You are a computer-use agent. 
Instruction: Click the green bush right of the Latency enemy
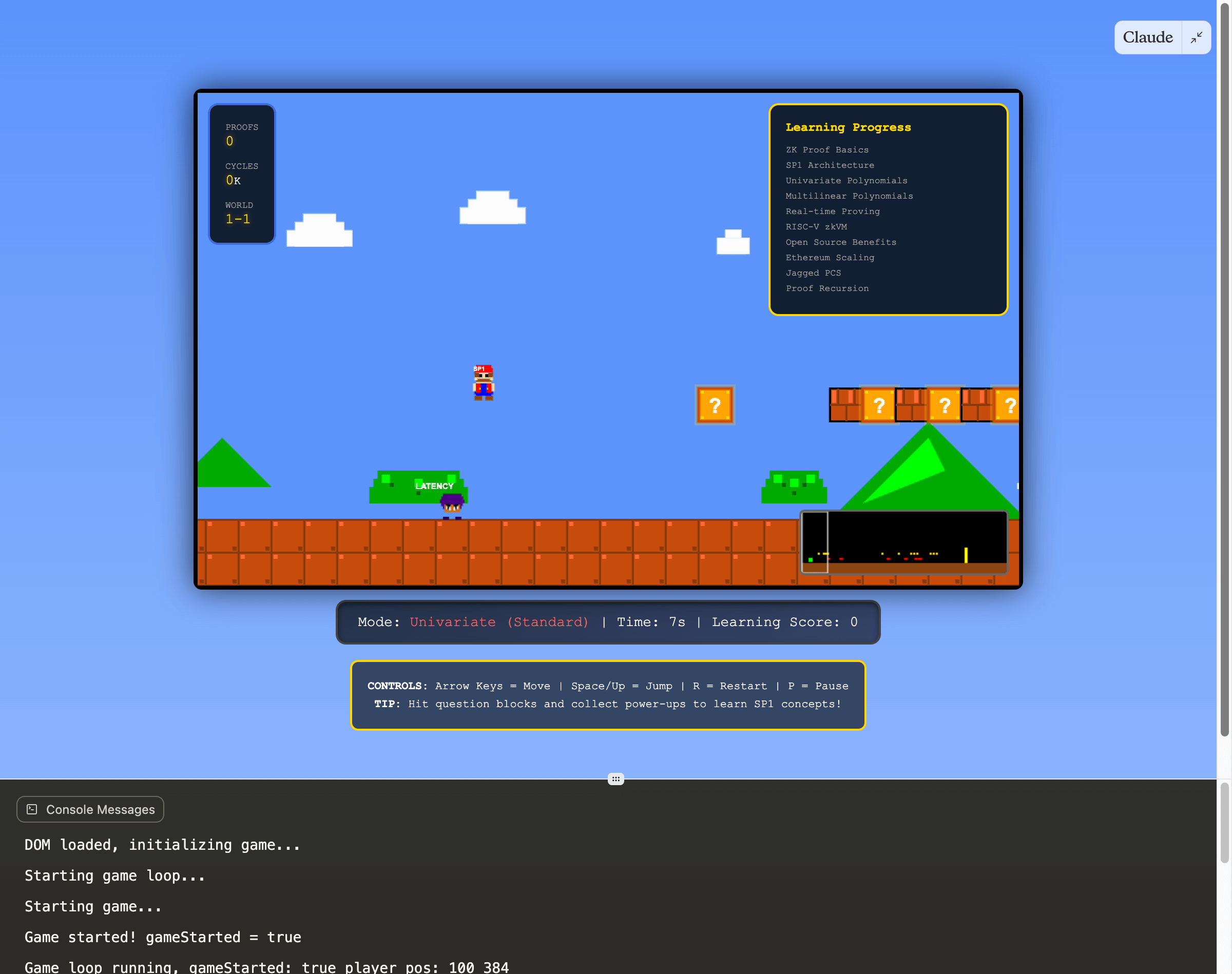(794, 487)
